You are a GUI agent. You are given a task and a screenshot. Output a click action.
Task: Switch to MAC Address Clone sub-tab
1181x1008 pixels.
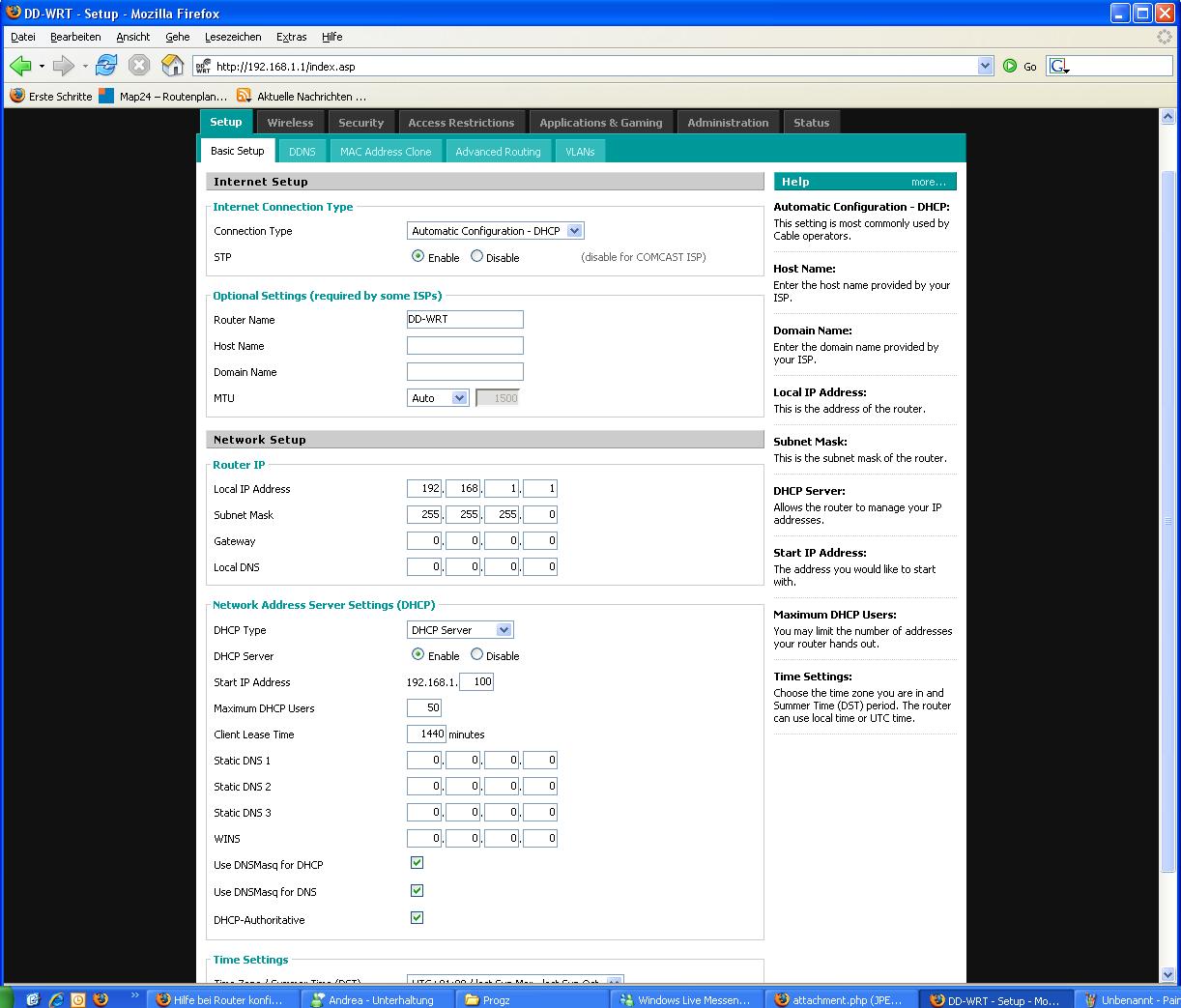coord(386,152)
